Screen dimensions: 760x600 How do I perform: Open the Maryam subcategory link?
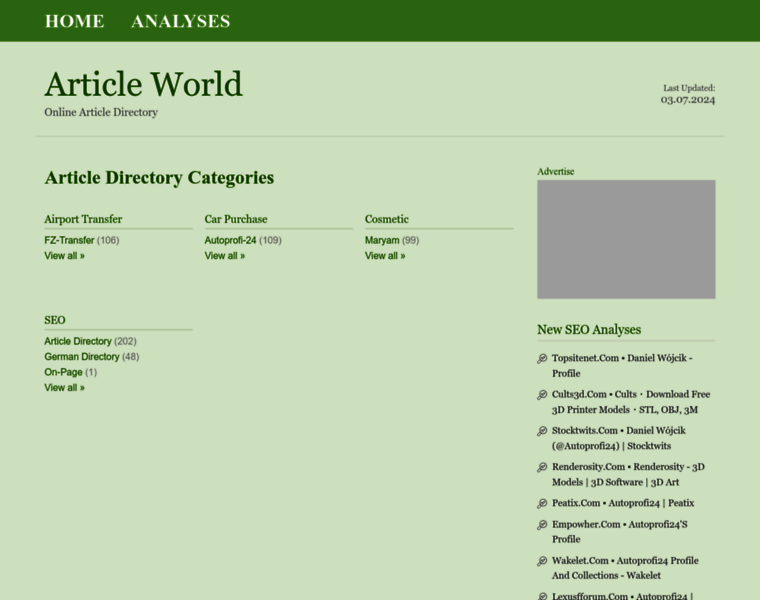[382, 240]
